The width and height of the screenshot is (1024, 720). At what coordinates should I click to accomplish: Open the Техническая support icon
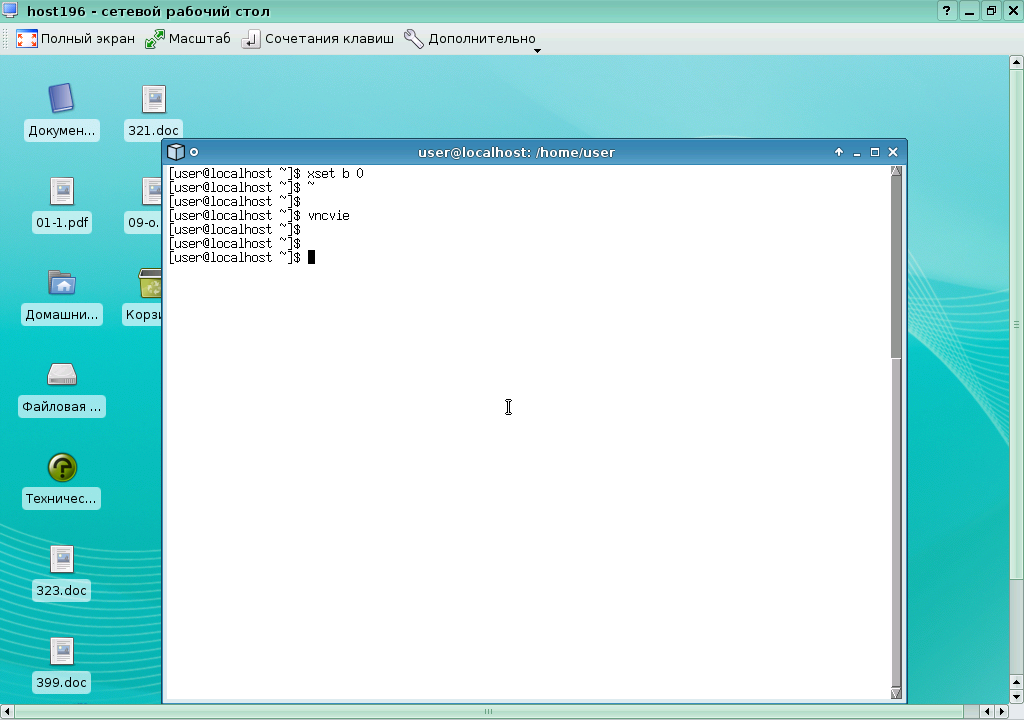coord(62,467)
